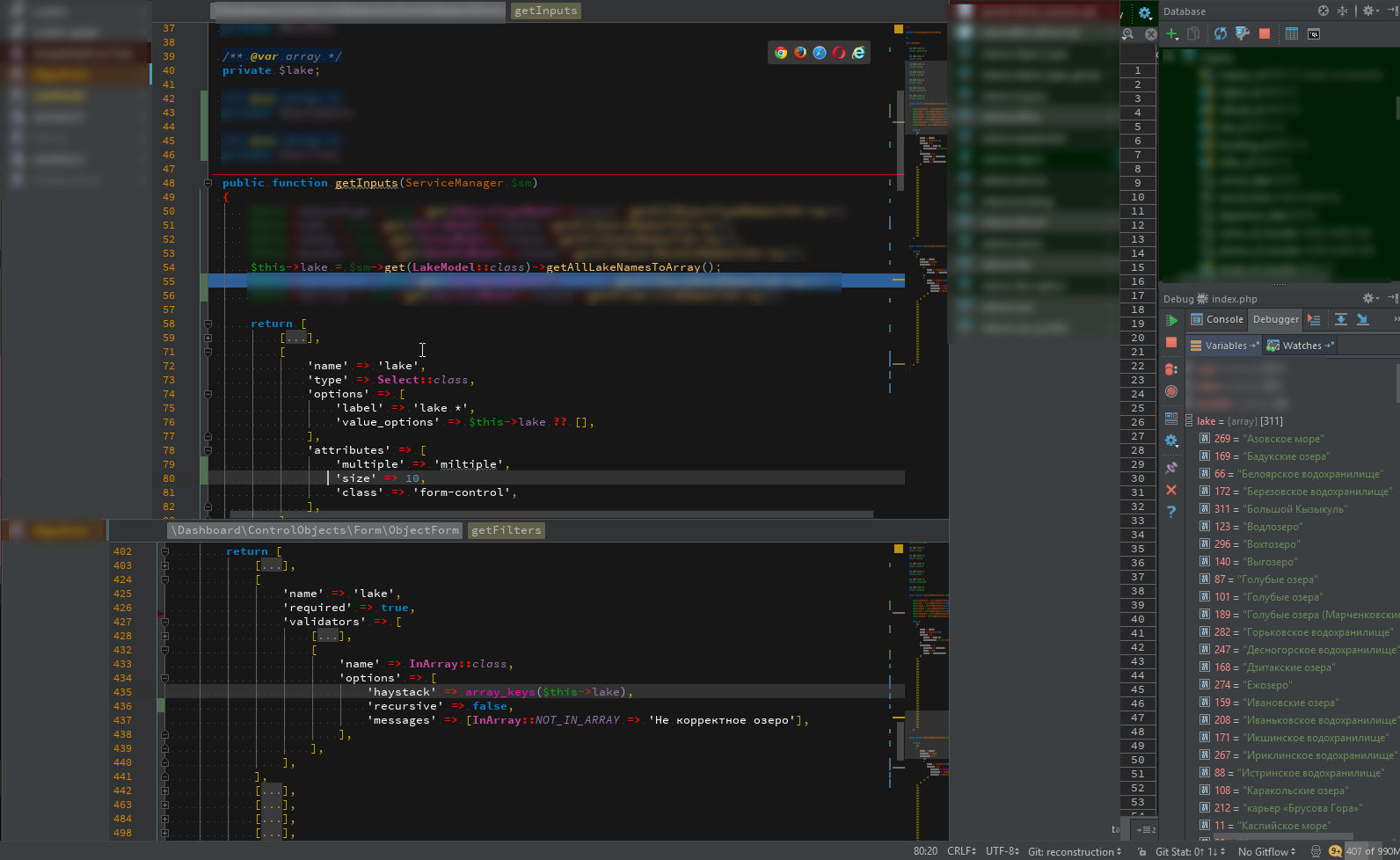
Task: Click the step over debug icon
Action: click(x=1341, y=319)
